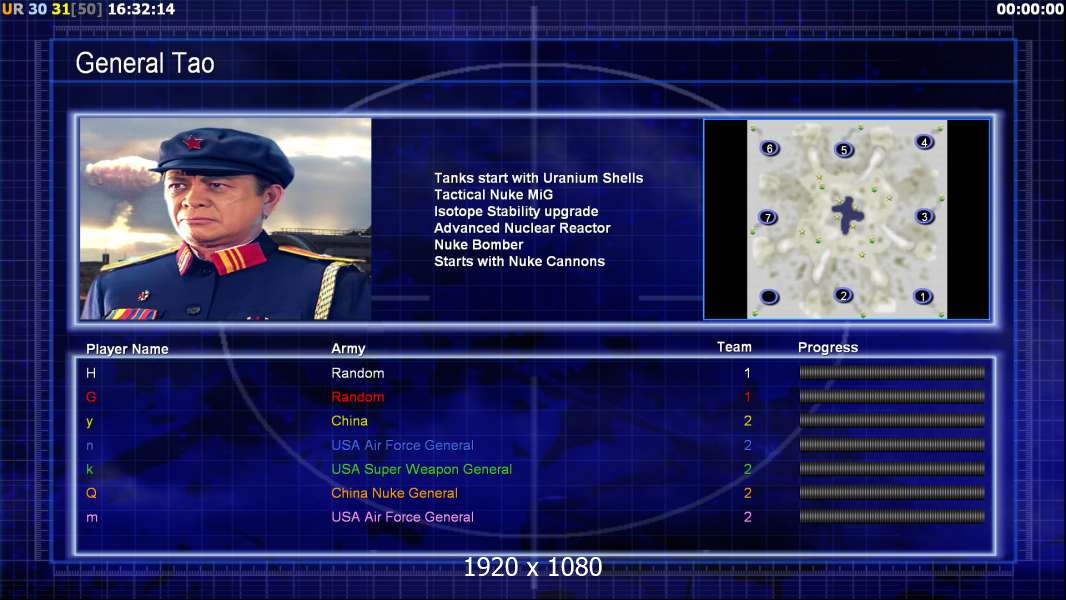The image size is (1066, 600).
Task: Click the General Tao title text
Action: click(145, 63)
